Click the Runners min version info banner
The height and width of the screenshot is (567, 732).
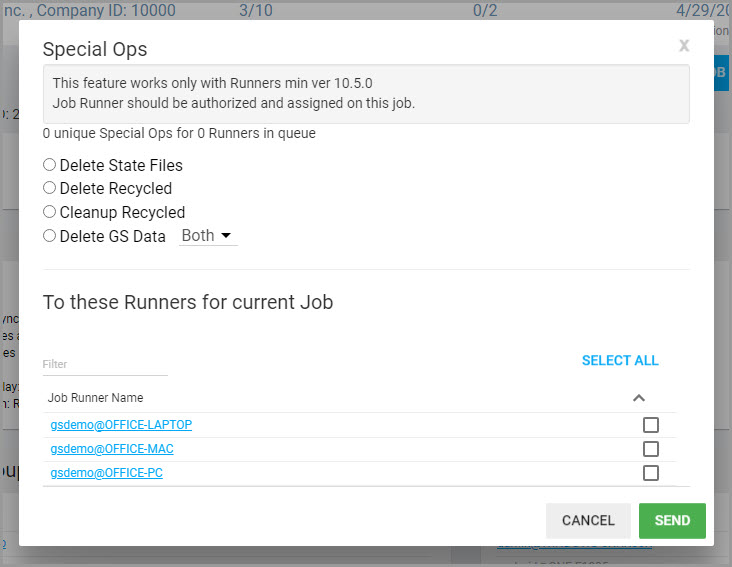366,93
